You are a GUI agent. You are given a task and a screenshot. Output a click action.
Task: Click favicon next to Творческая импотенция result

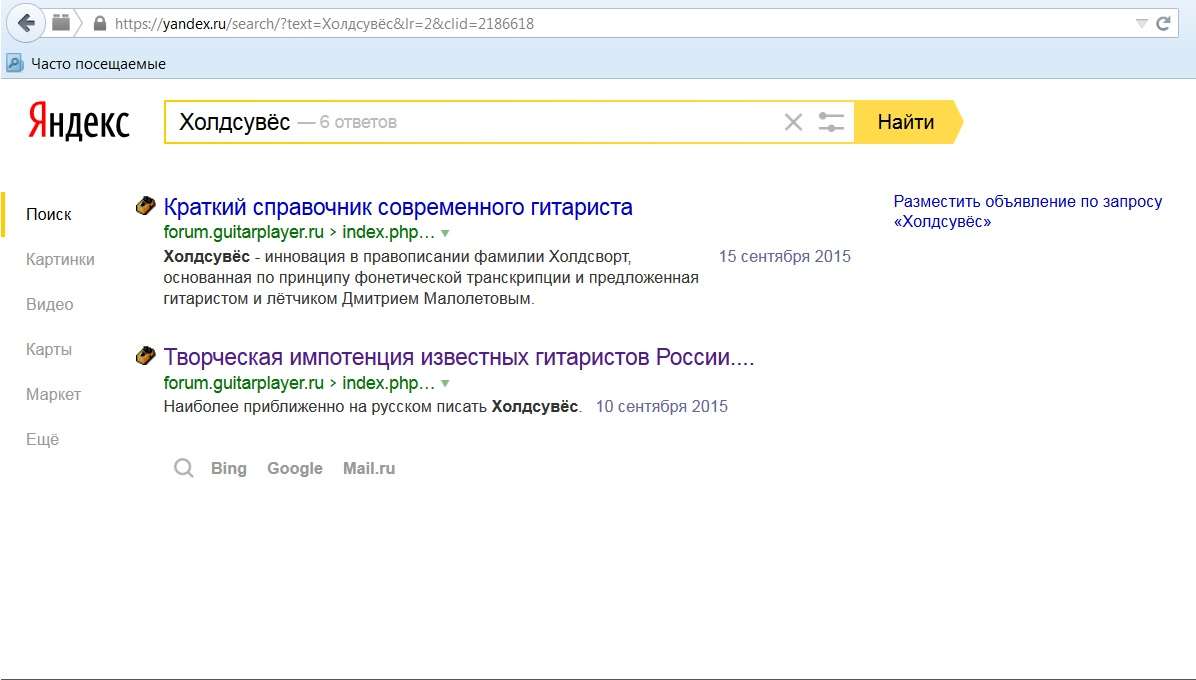tap(145, 356)
